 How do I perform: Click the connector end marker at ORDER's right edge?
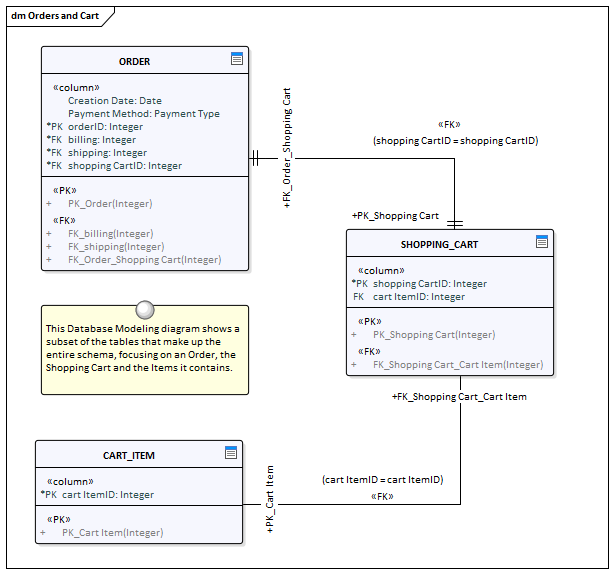(256, 158)
